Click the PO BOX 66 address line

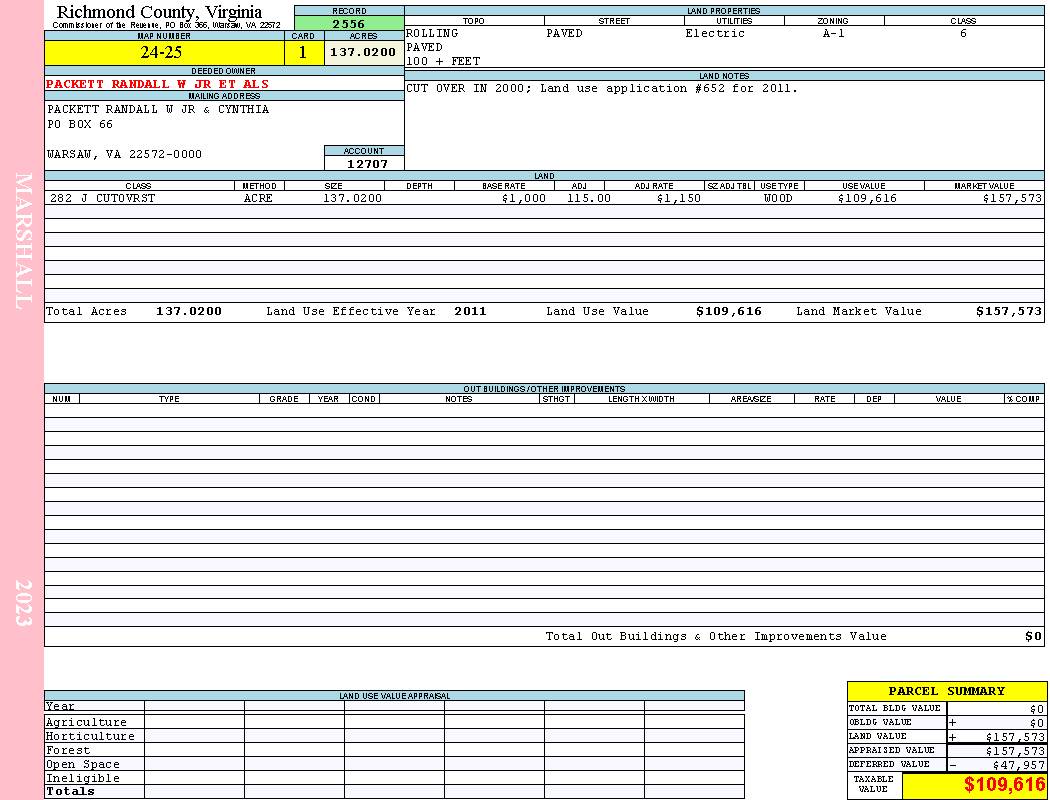click(80, 125)
